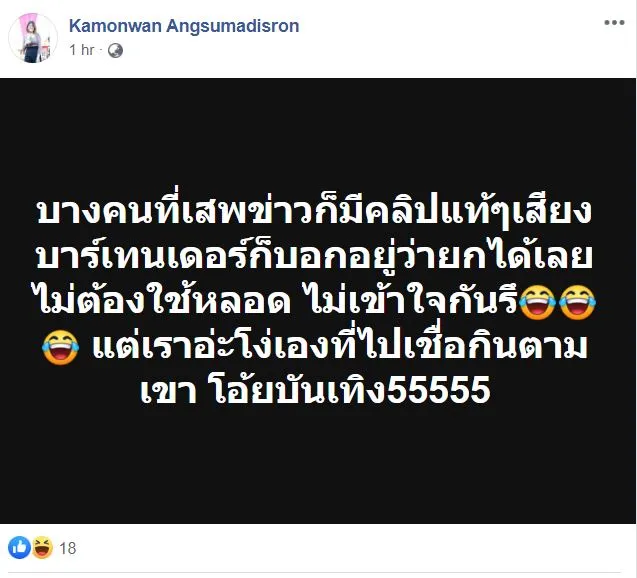
Task: Click the word เขา on last line
Action: pyautogui.click(x=169, y=391)
